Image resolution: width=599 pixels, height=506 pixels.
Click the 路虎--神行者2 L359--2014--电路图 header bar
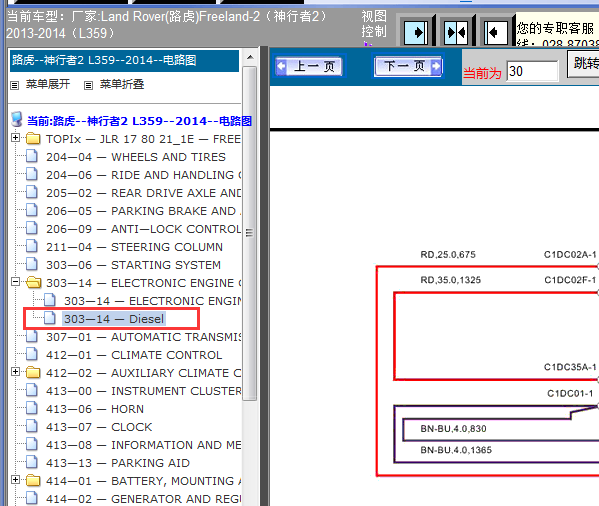click(x=125, y=60)
